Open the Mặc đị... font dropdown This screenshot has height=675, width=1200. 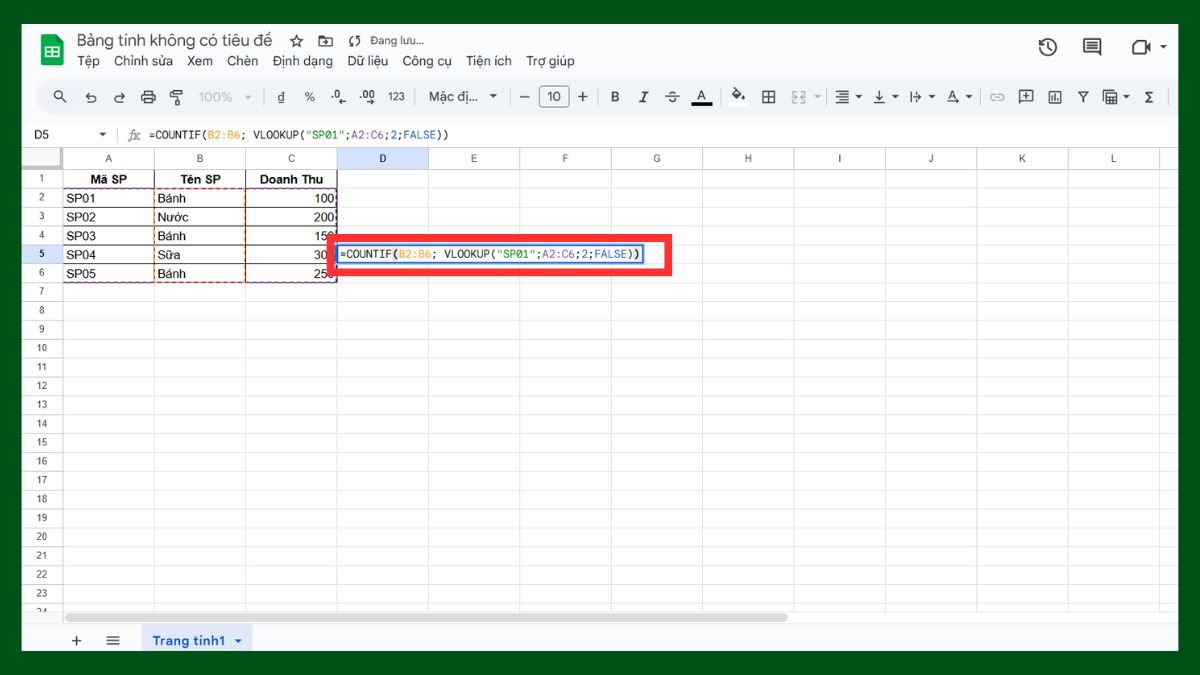click(x=463, y=97)
